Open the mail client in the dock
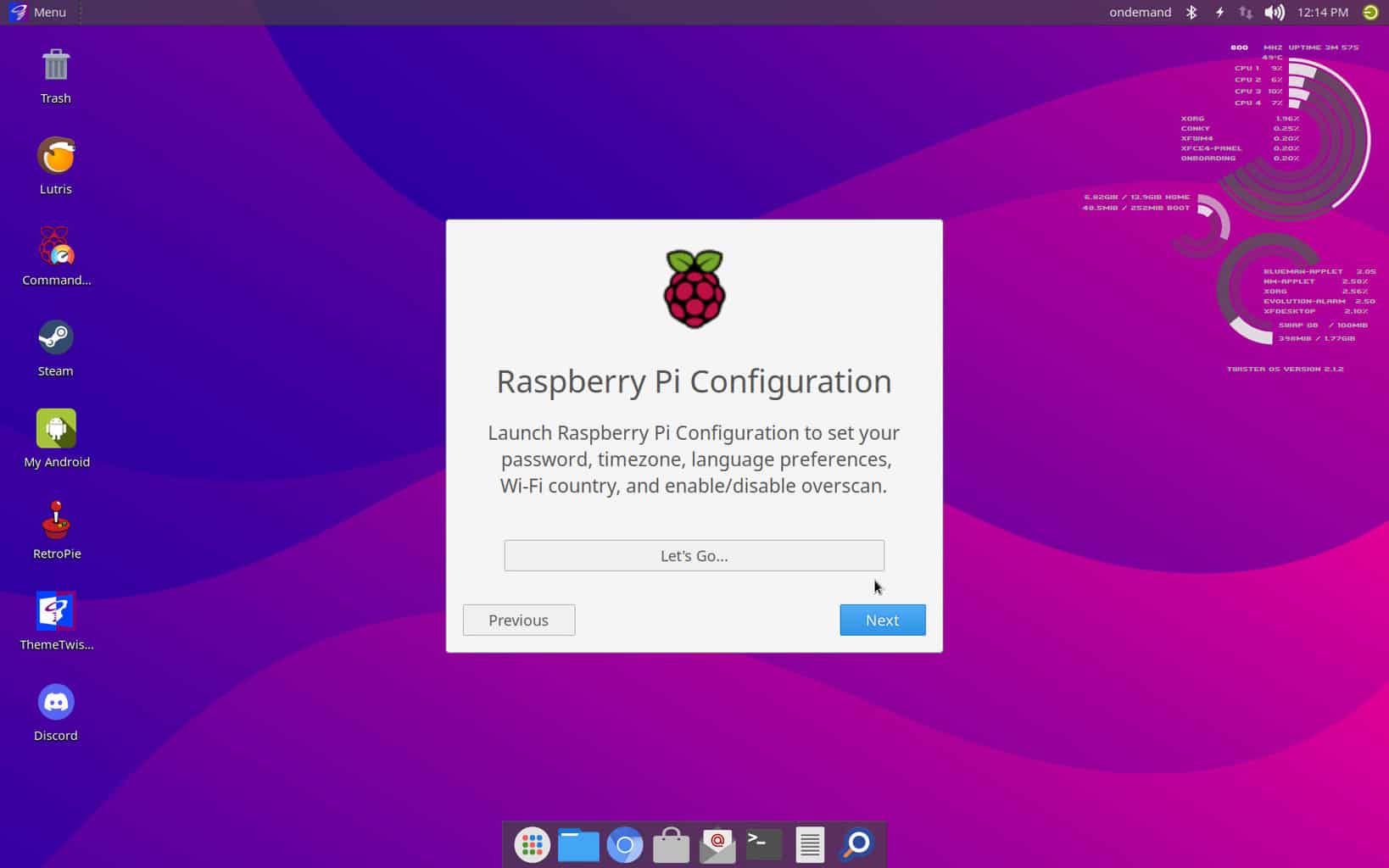 [x=717, y=844]
